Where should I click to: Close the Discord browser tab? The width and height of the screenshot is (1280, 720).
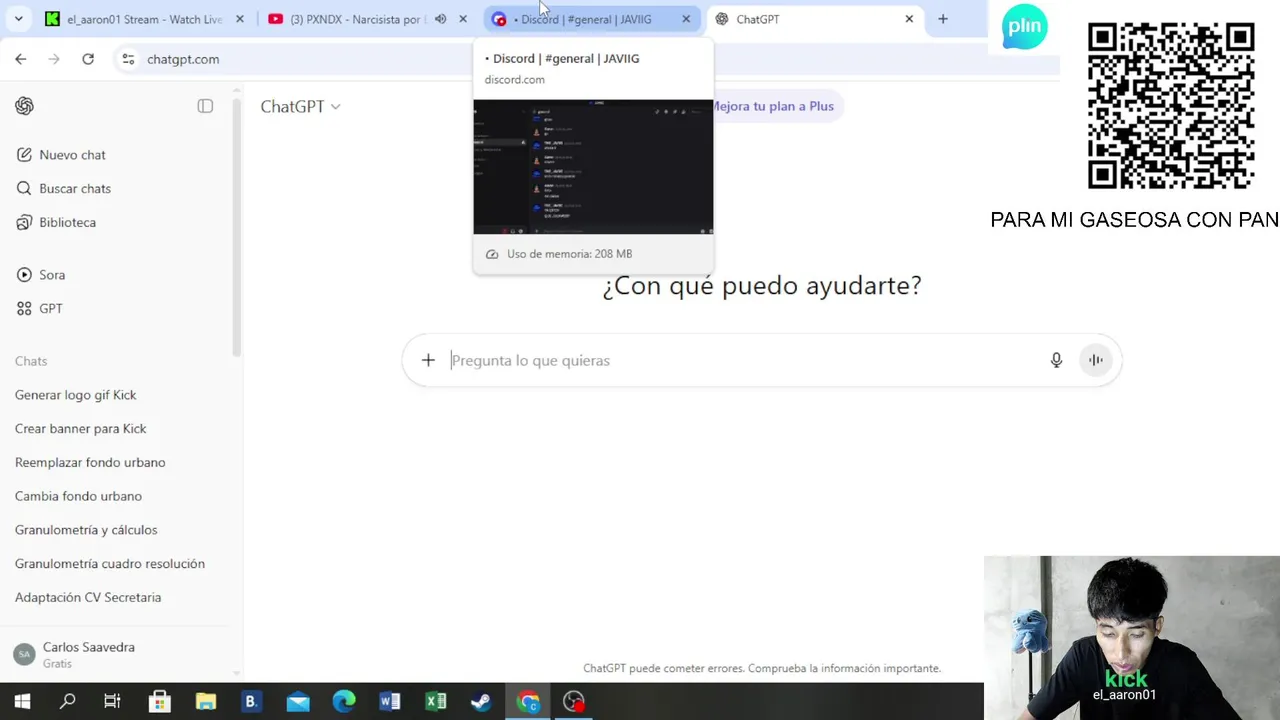686,19
